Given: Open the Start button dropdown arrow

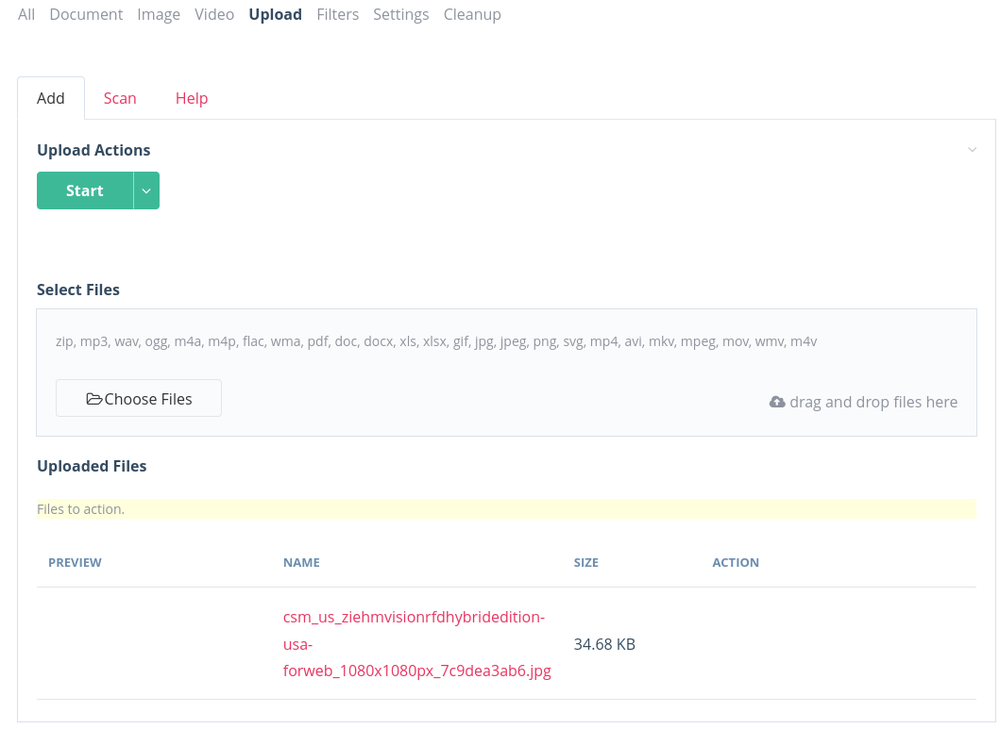Looking at the screenshot, I should pyautogui.click(x=146, y=191).
